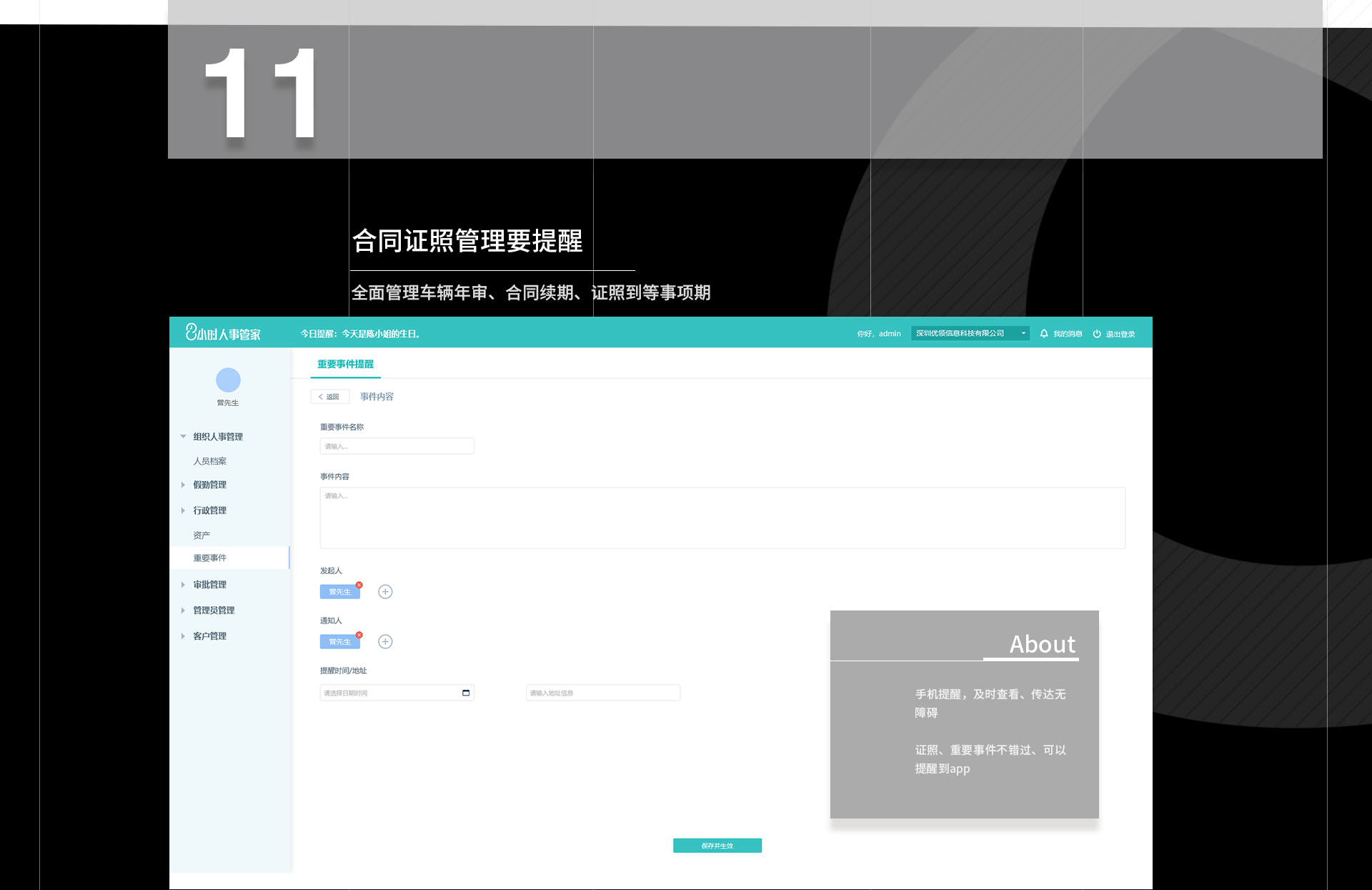Click the plus icon under 通知人
The image size is (1372, 890).
385,642
